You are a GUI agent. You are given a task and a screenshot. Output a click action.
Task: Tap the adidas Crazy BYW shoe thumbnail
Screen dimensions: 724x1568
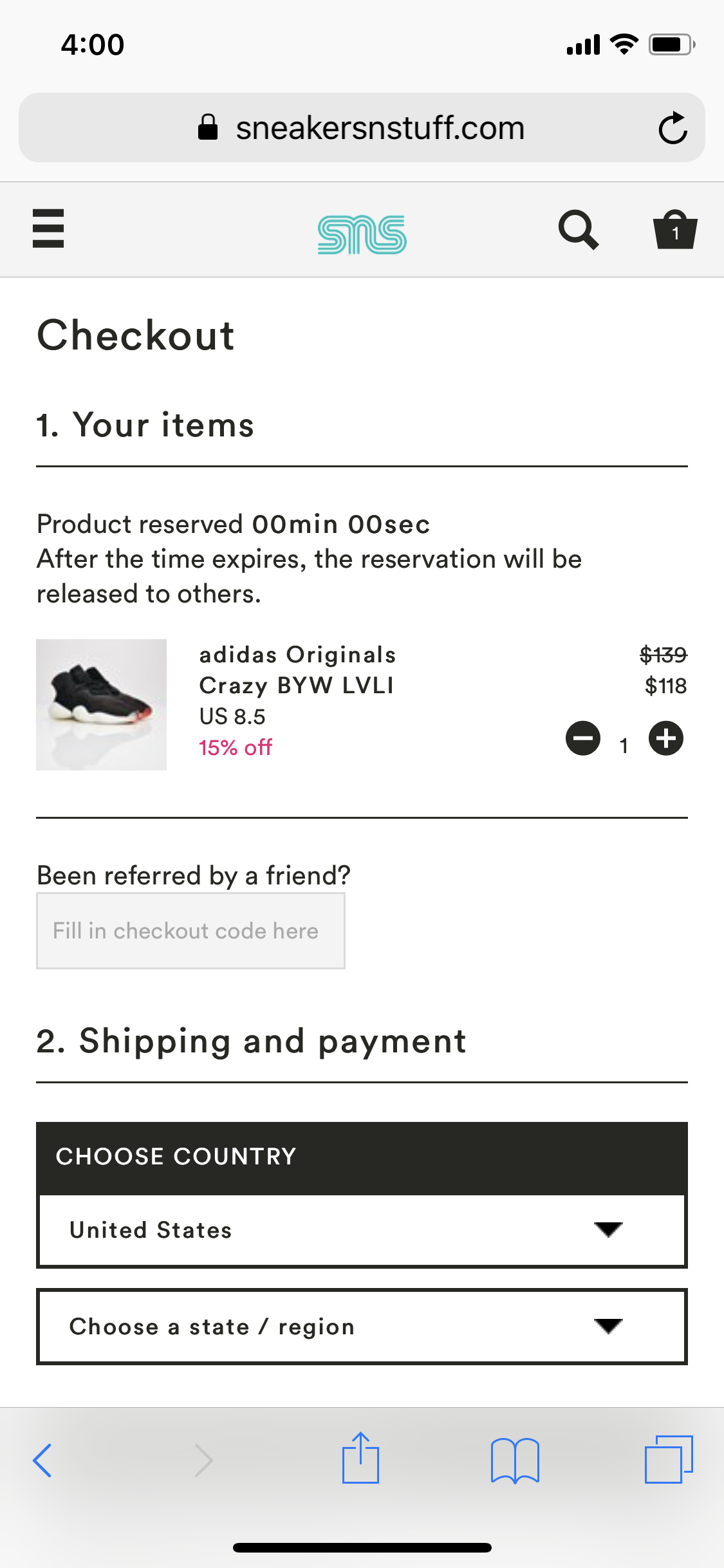[102, 705]
